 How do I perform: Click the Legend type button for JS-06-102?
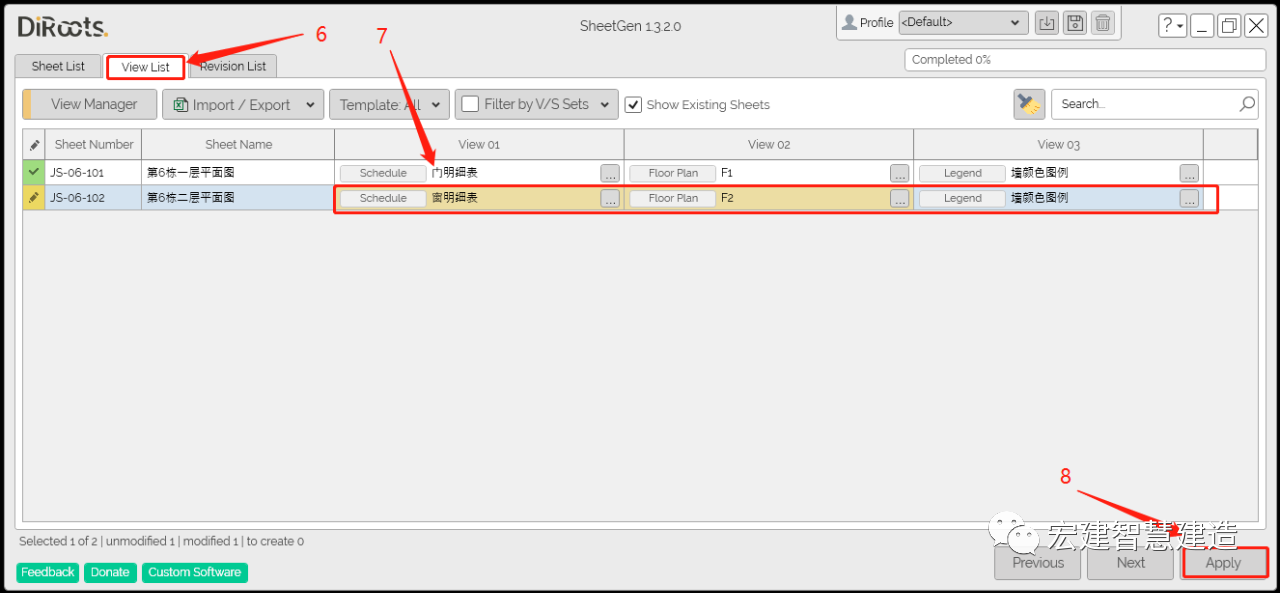click(962, 198)
